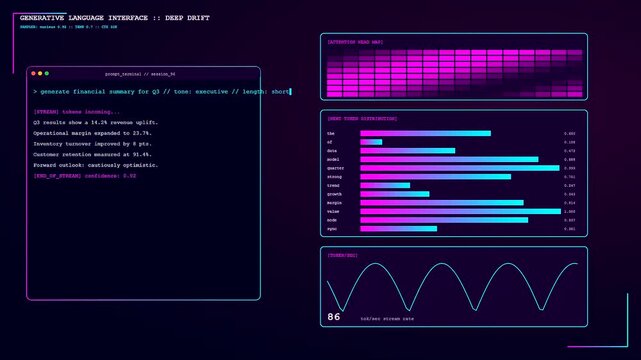The image size is (641, 360).
Task: Click the 'of' token label
Action: click(x=329, y=142)
